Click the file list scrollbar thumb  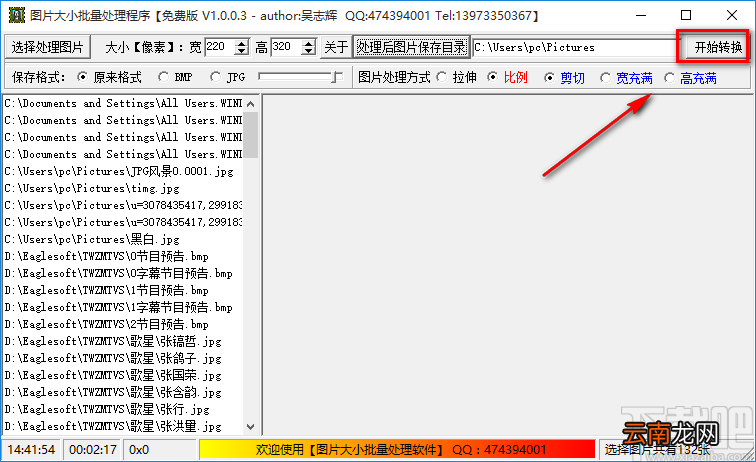250,135
